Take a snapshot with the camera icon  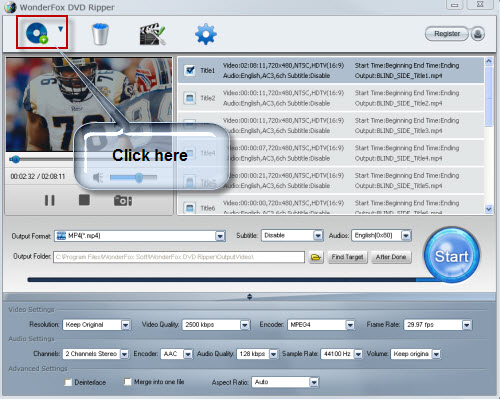pyautogui.click(x=123, y=201)
